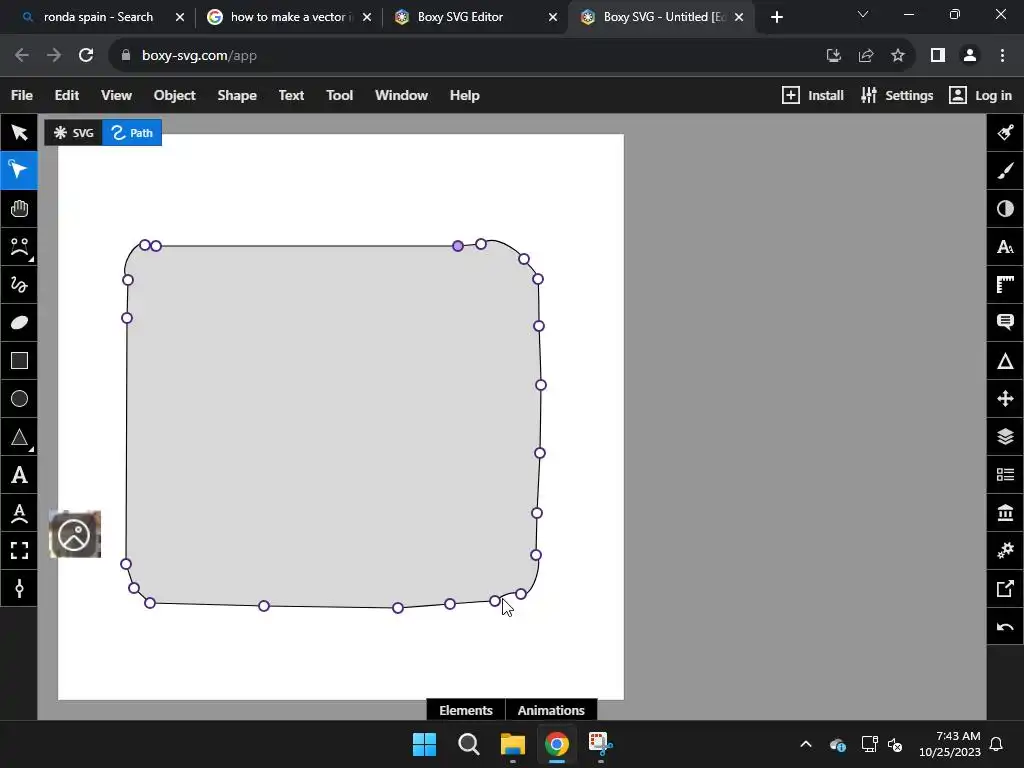Screen dimensions: 1024x768
Task: Open the History undo panel
Action: 1005,627
